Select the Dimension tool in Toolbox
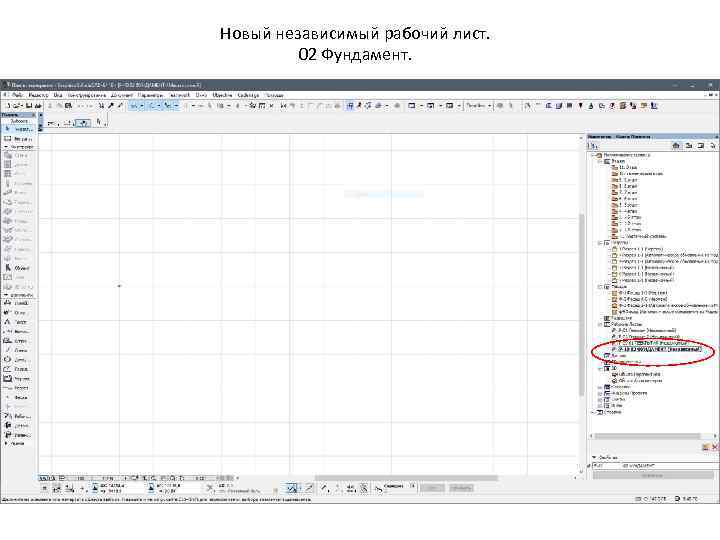The image size is (720, 540). coord(18,303)
